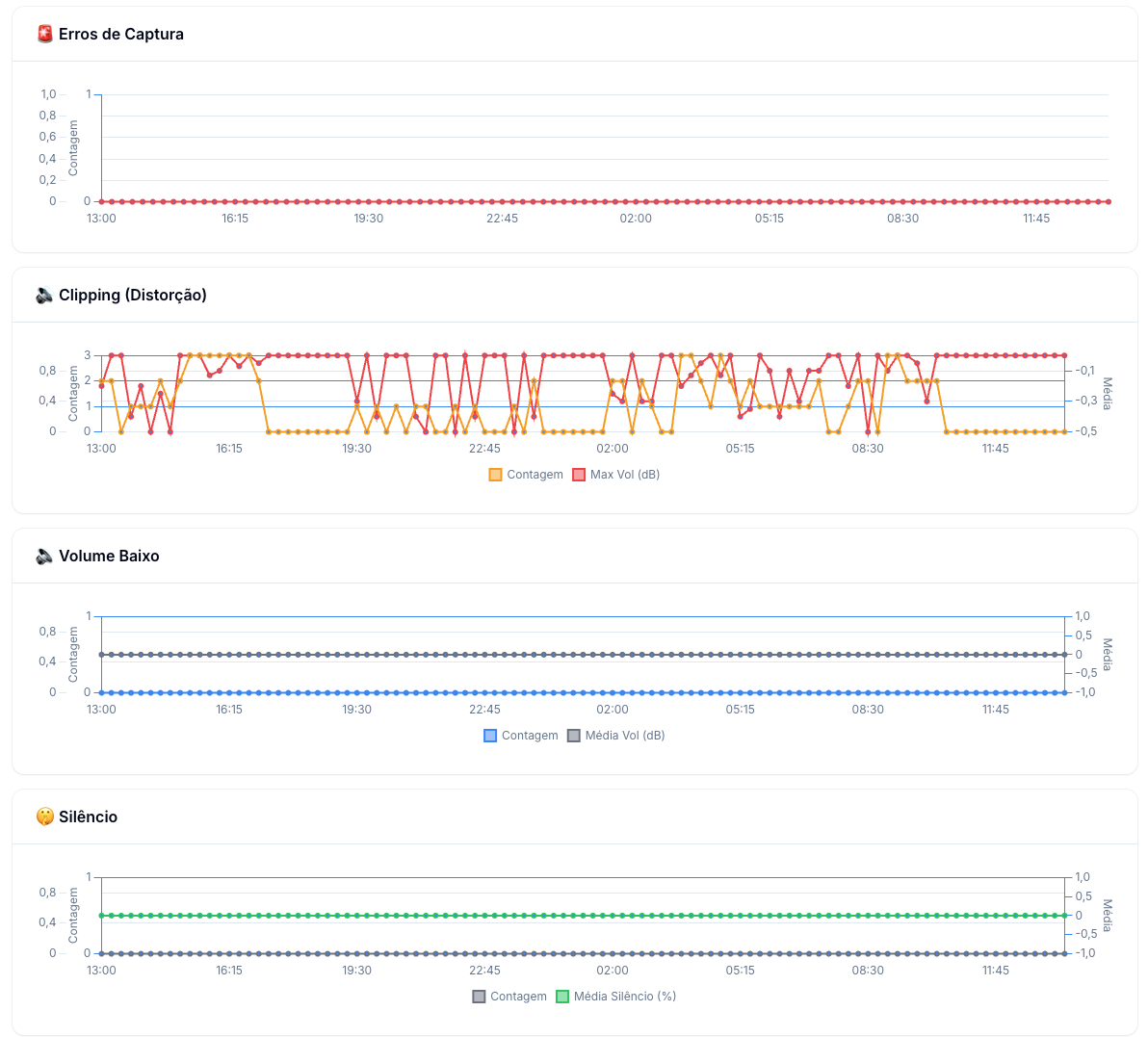Click the speaker icon beside Clipping (Distorção)
The image size is (1148, 1037).
tap(45, 296)
